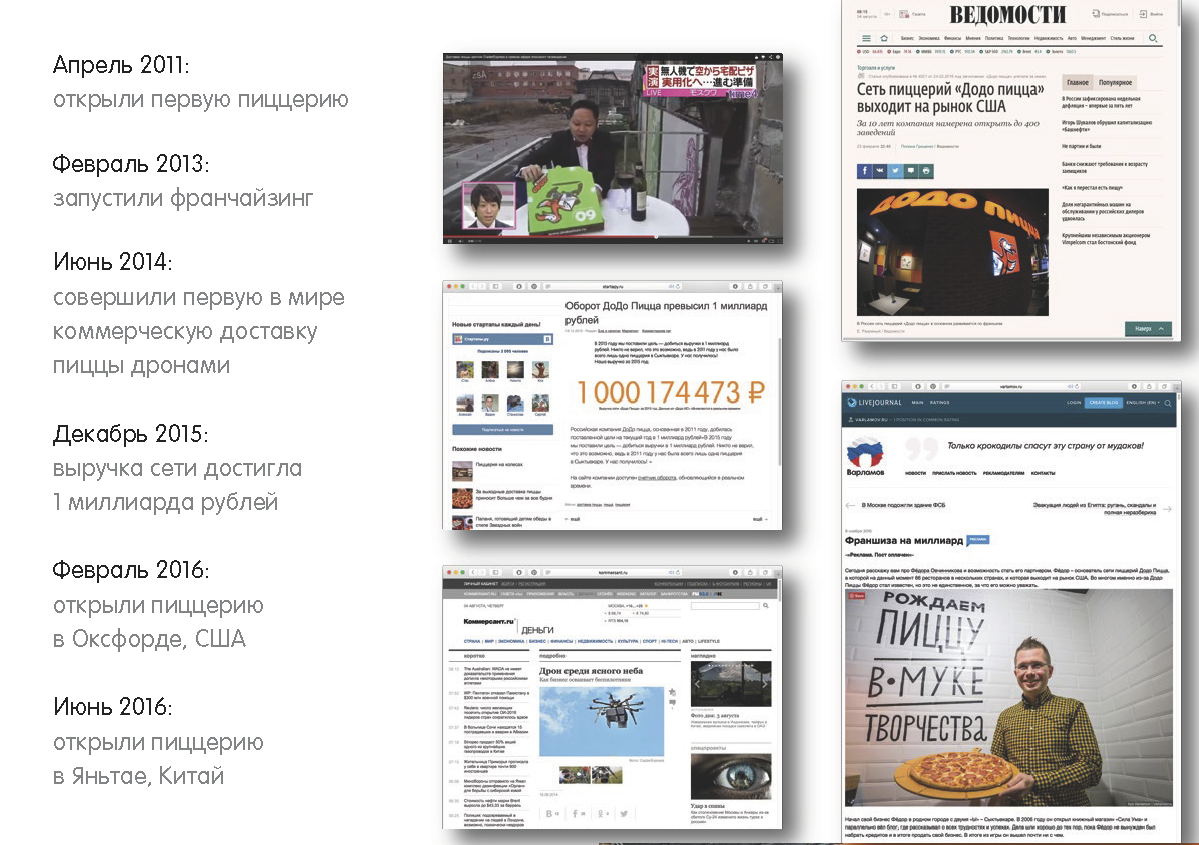Click the Vedomosti logo title

[x=1008, y=15]
